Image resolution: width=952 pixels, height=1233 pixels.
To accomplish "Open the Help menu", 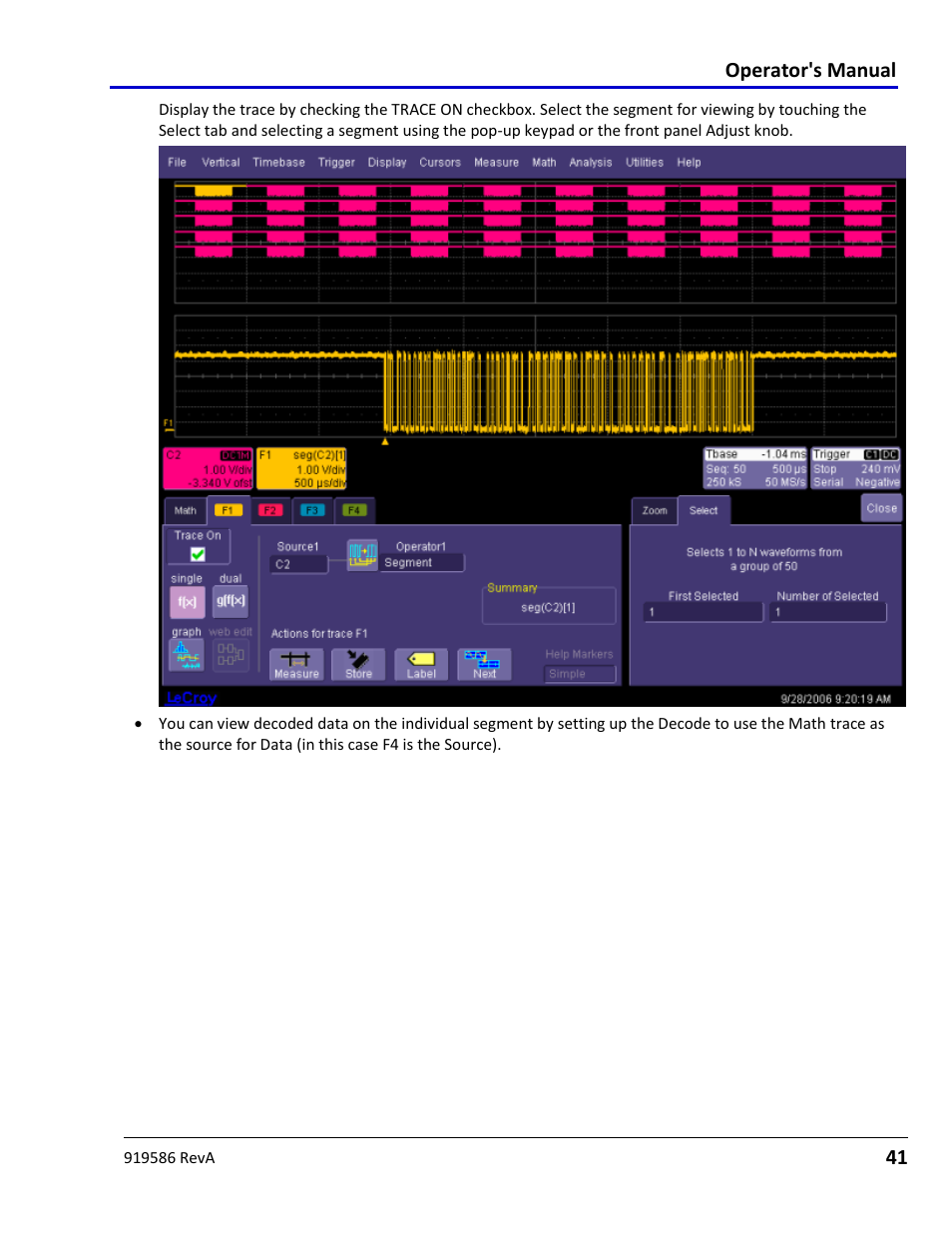I will pyautogui.click(x=689, y=163).
